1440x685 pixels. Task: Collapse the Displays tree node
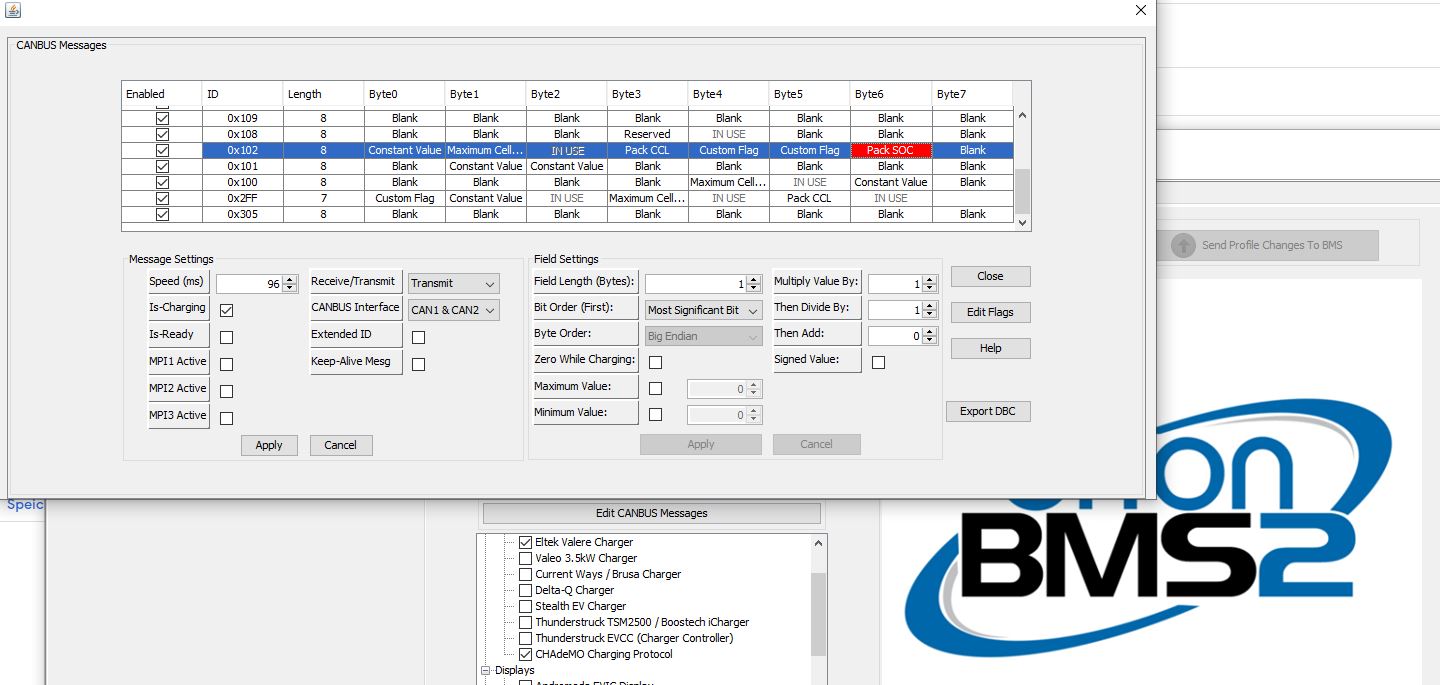coord(487,670)
